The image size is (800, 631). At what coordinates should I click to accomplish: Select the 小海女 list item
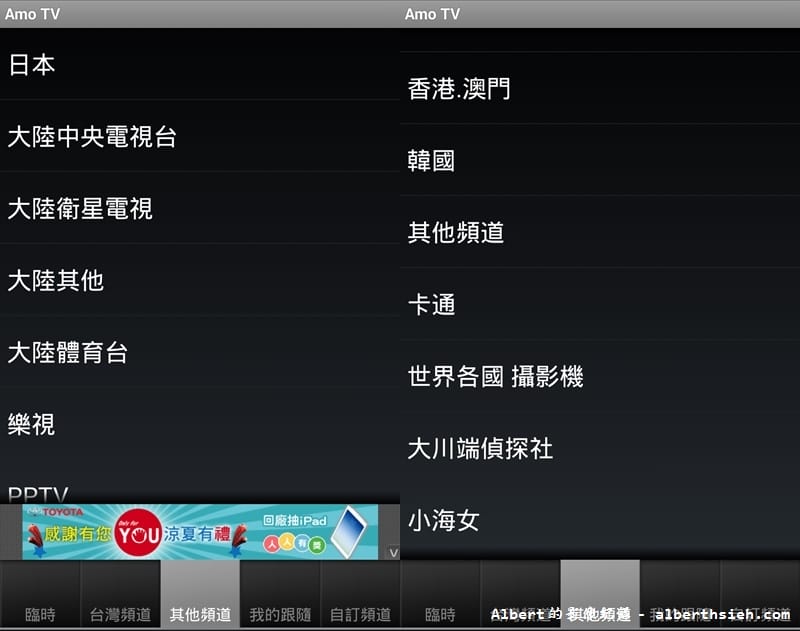600,520
